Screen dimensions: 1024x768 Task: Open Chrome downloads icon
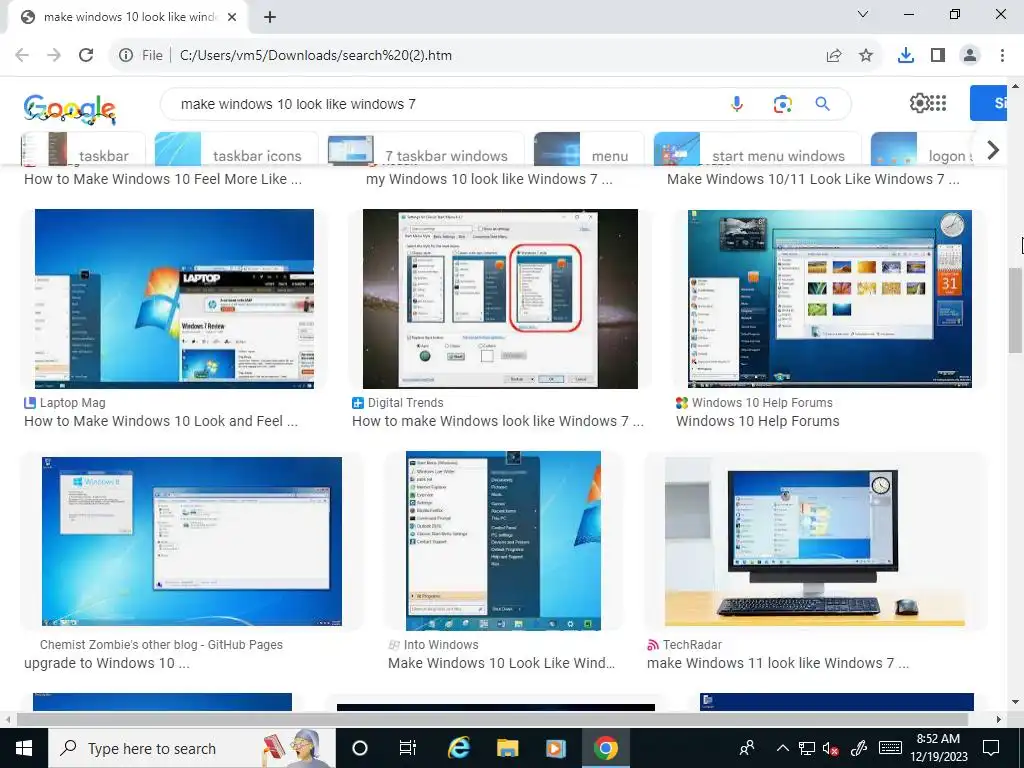point(906,55)
